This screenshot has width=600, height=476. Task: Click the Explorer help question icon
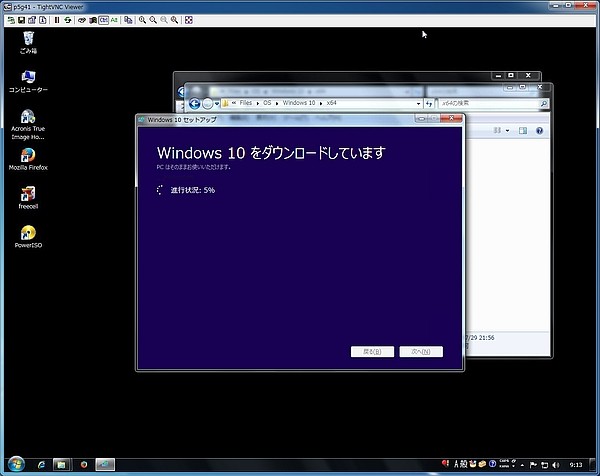click(x=540, y=131)
